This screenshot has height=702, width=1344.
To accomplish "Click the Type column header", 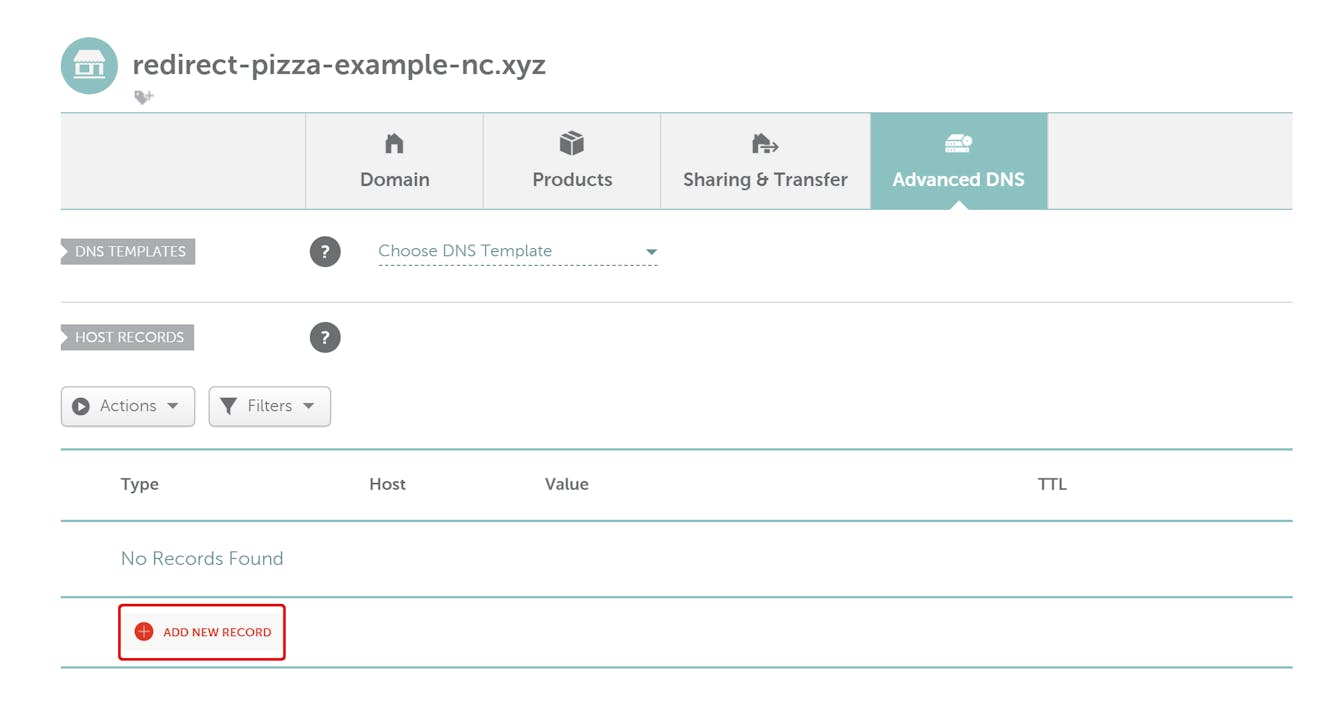I will pos(140,484).
